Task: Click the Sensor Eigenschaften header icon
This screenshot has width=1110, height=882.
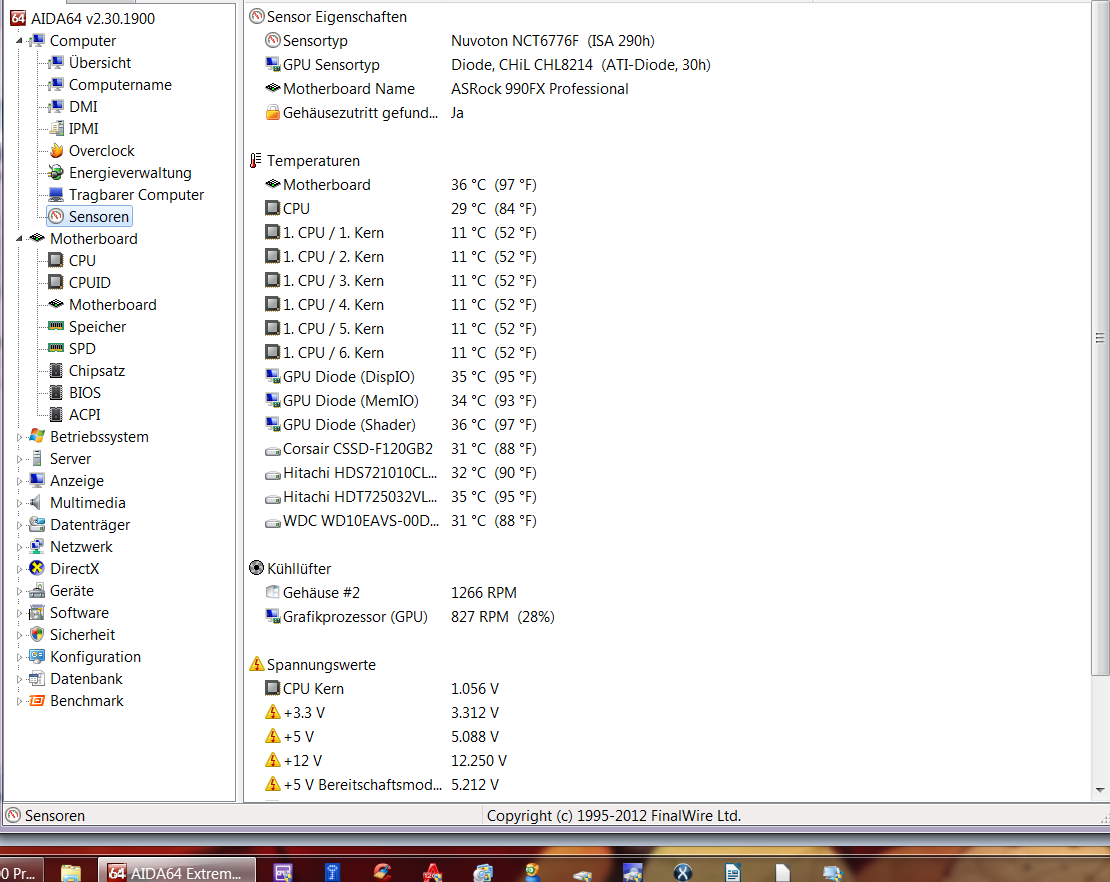Action: coord(257,16)
